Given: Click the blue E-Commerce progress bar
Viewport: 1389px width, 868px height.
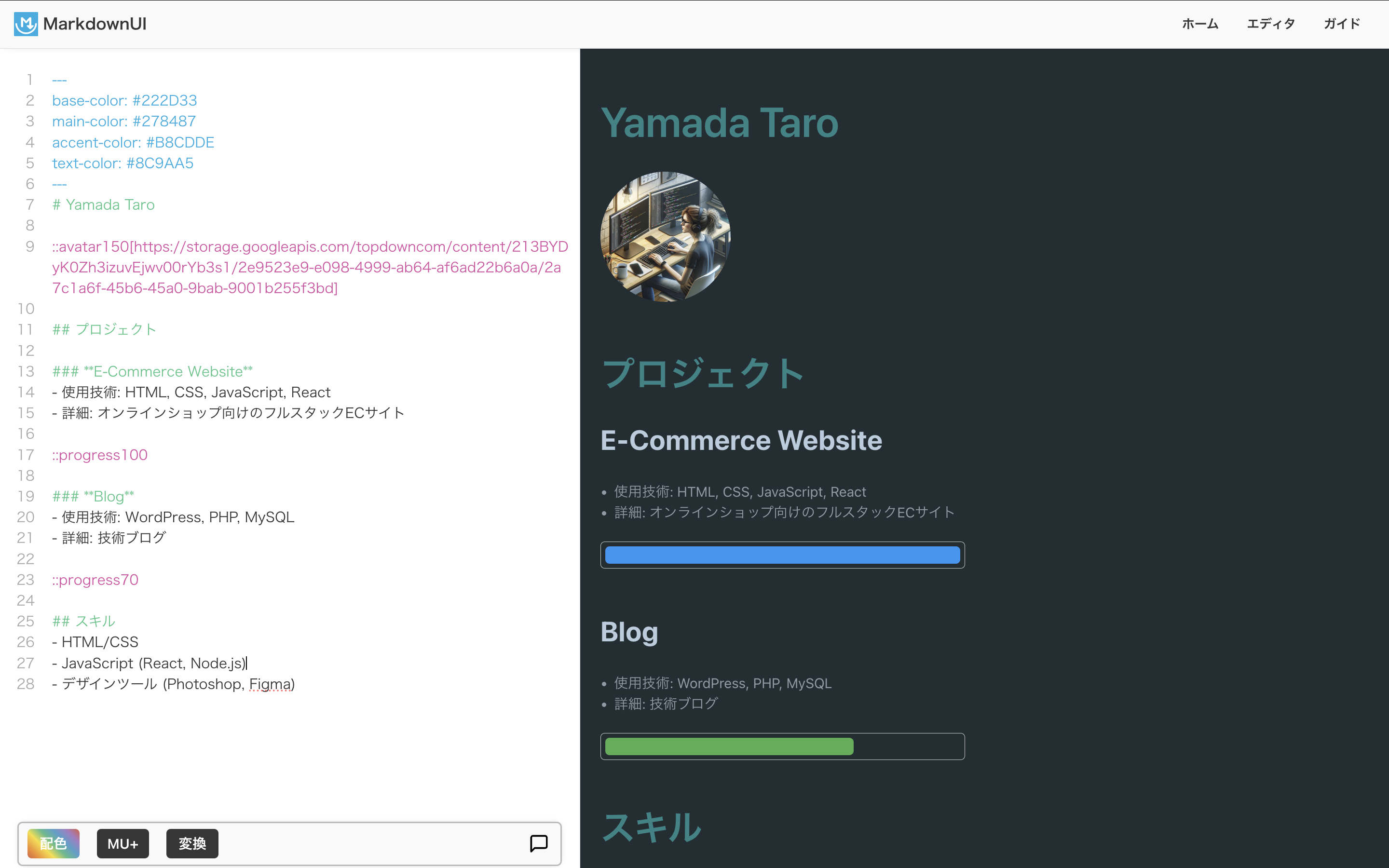Looking at the screenshot, I should [x=782, y=555].
